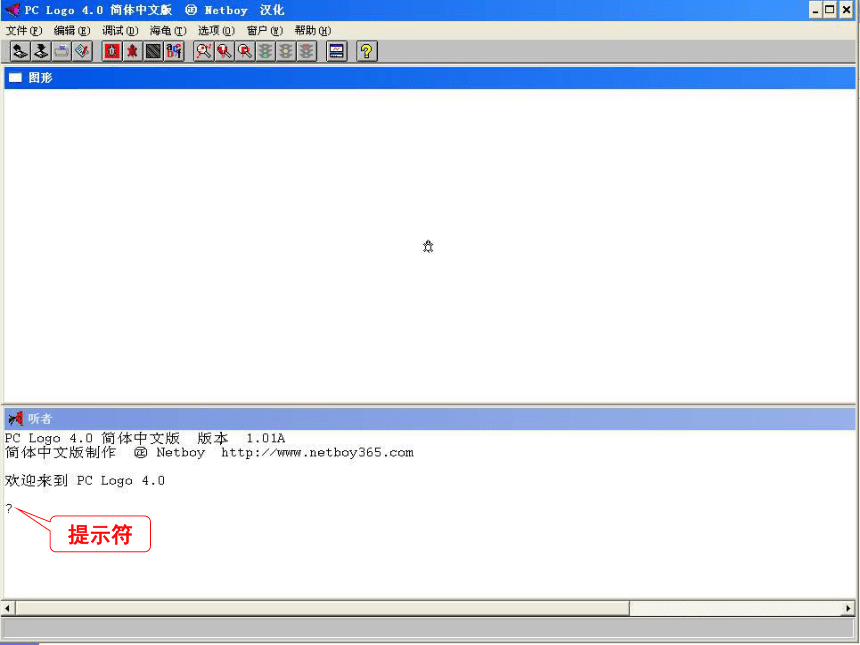Click the left arrow of horizontal scrollbar
This screenshot has width=860, height=645.
tap(8, 608)
